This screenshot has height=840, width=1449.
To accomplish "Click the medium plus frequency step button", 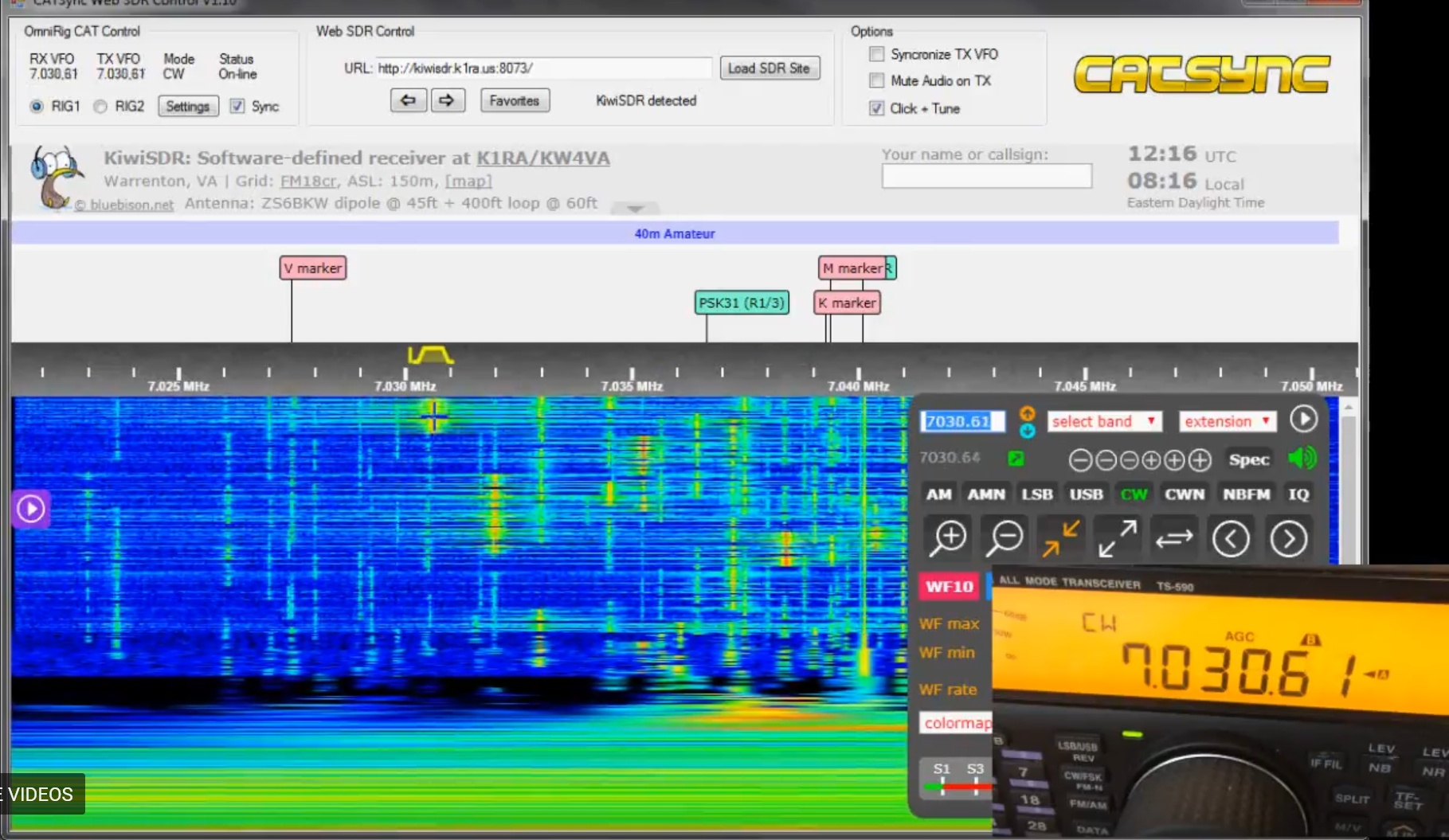I will click(x=1175, y=459).
